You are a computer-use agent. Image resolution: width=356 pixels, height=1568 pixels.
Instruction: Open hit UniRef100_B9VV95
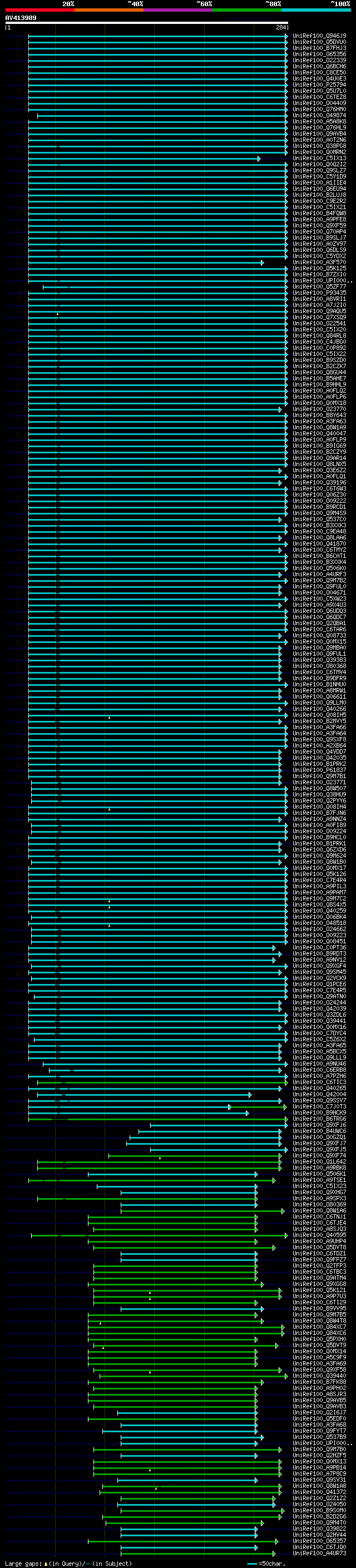tap(319, 1308)
